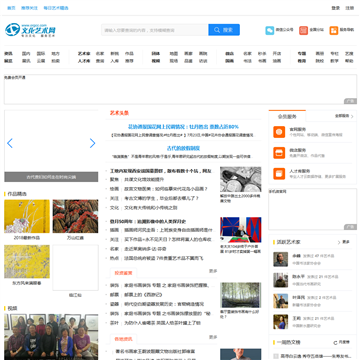Image resolution: width=360 pixels, height=360 pixels.
Task: Open headline about coins found at construction site
Action: coord(161,171)
